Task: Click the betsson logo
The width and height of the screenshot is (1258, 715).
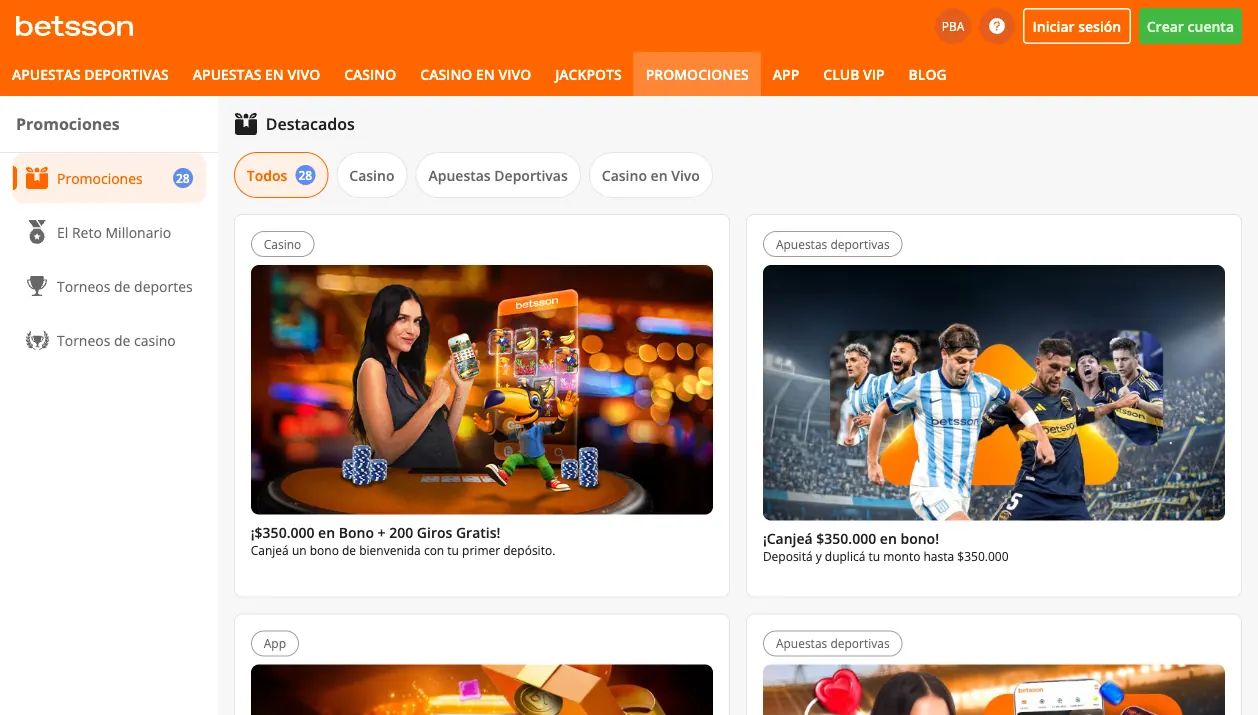Action: click(74, 27)
